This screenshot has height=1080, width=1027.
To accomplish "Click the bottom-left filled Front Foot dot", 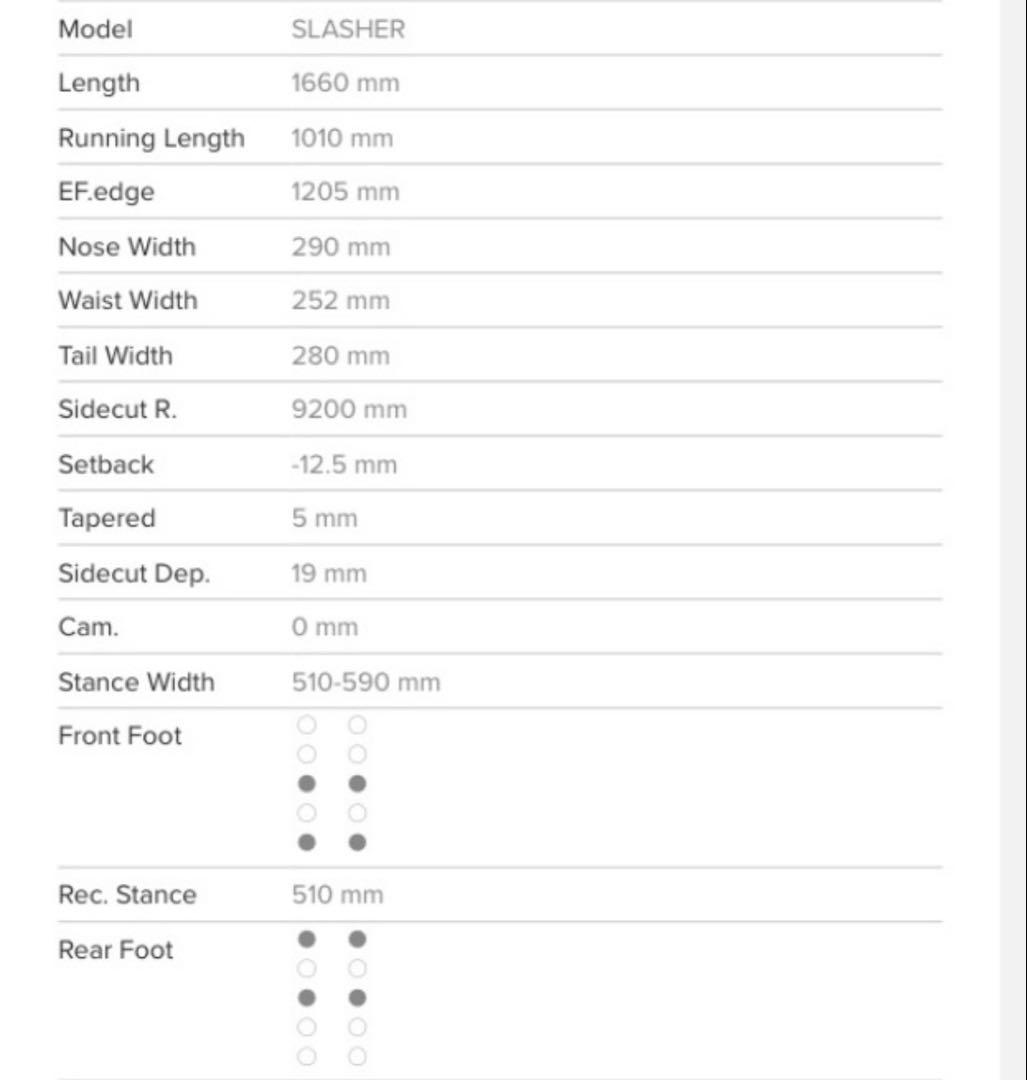I will tap(307, 843).
